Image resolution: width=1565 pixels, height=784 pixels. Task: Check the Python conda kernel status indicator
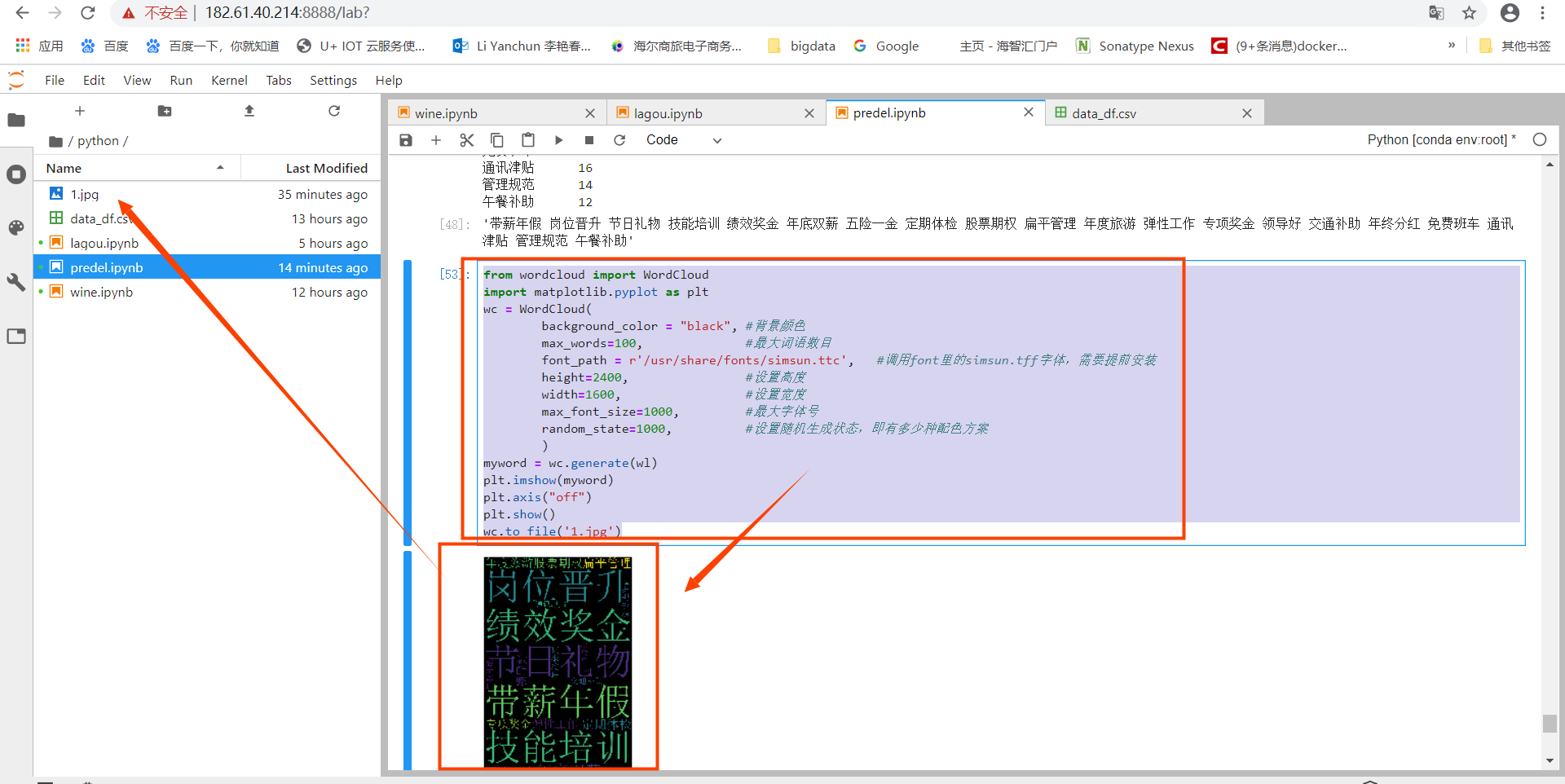[x=1540, y=139]
